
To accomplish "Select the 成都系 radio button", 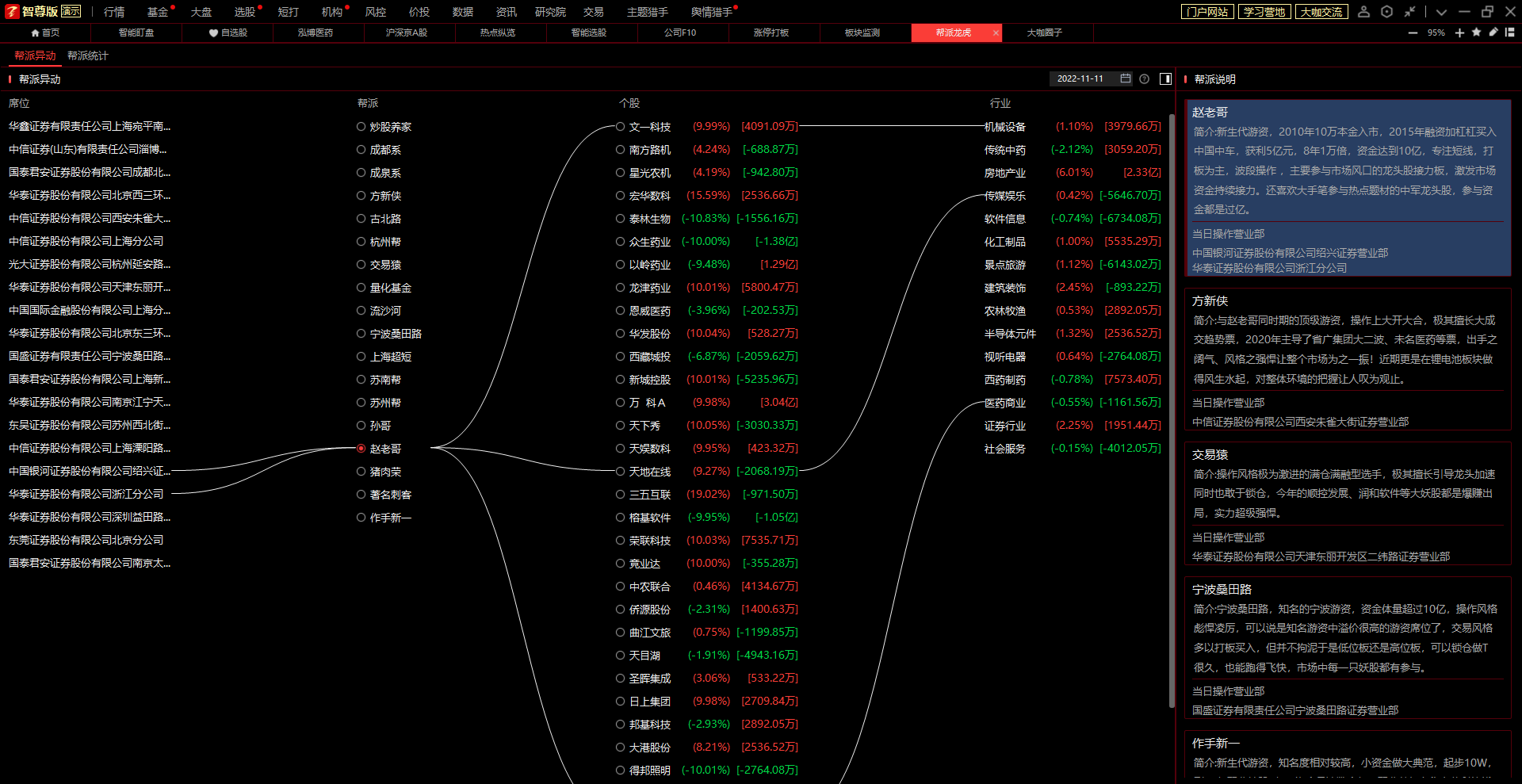I will pos(361,150).
